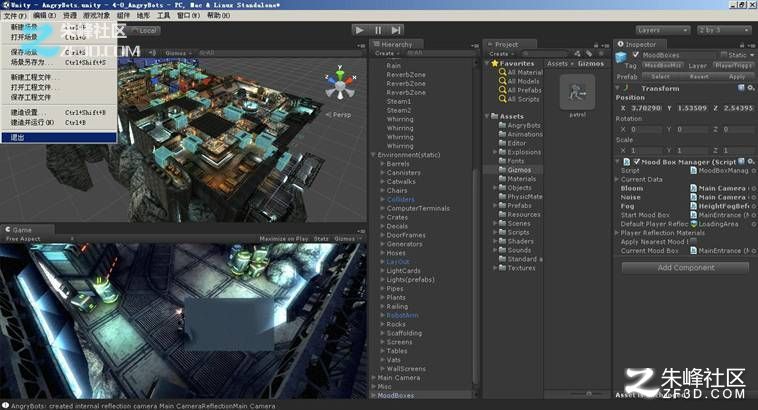Click the Step frame button

pyautogui.click(x=395, y=30)
